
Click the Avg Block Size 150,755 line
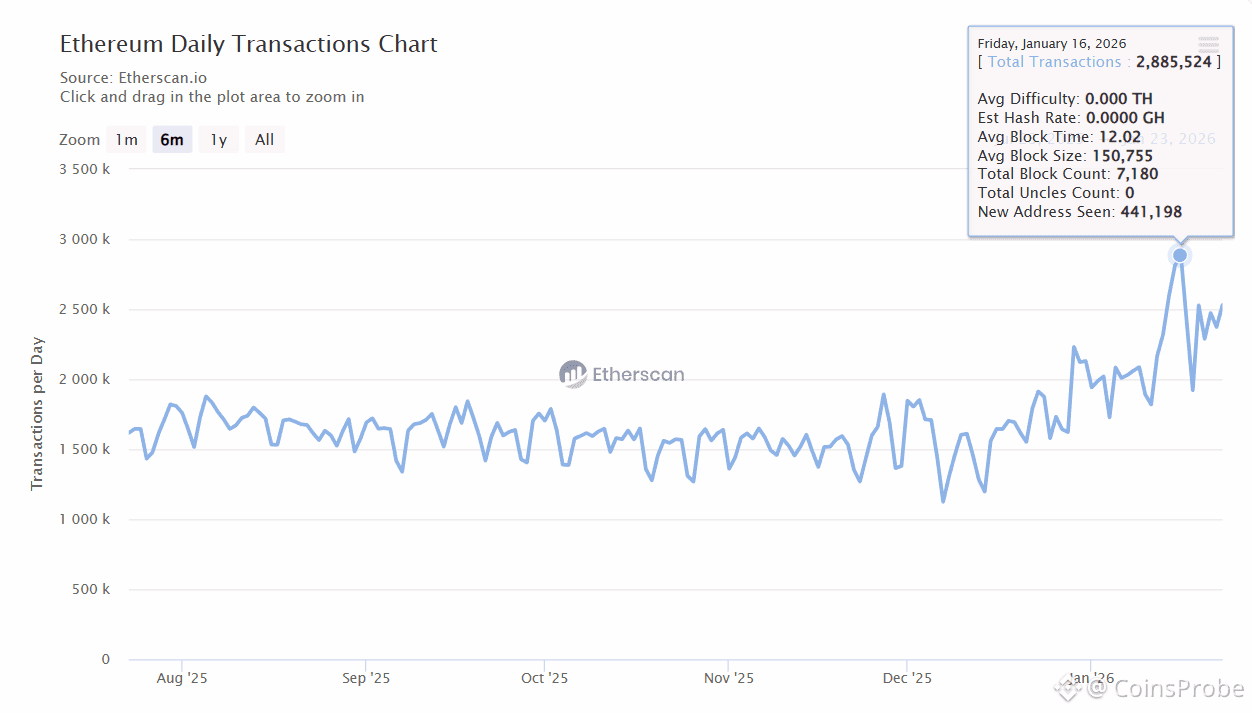click(x=1065, y=156)
